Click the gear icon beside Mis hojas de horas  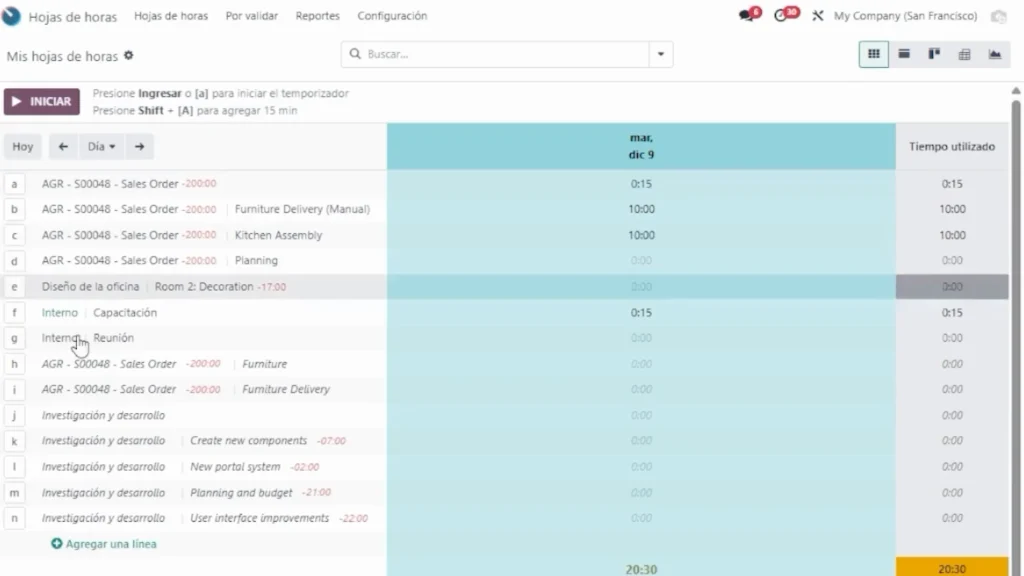point(128,56)
